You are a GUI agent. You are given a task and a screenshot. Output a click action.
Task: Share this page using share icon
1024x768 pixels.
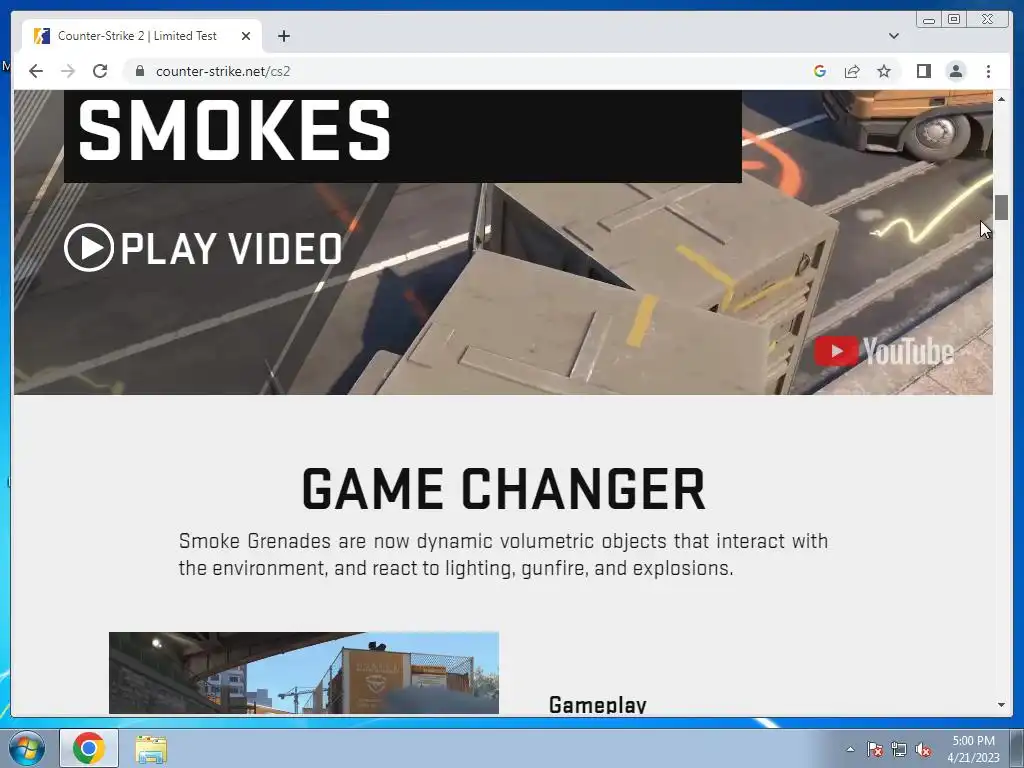point(852,71)
